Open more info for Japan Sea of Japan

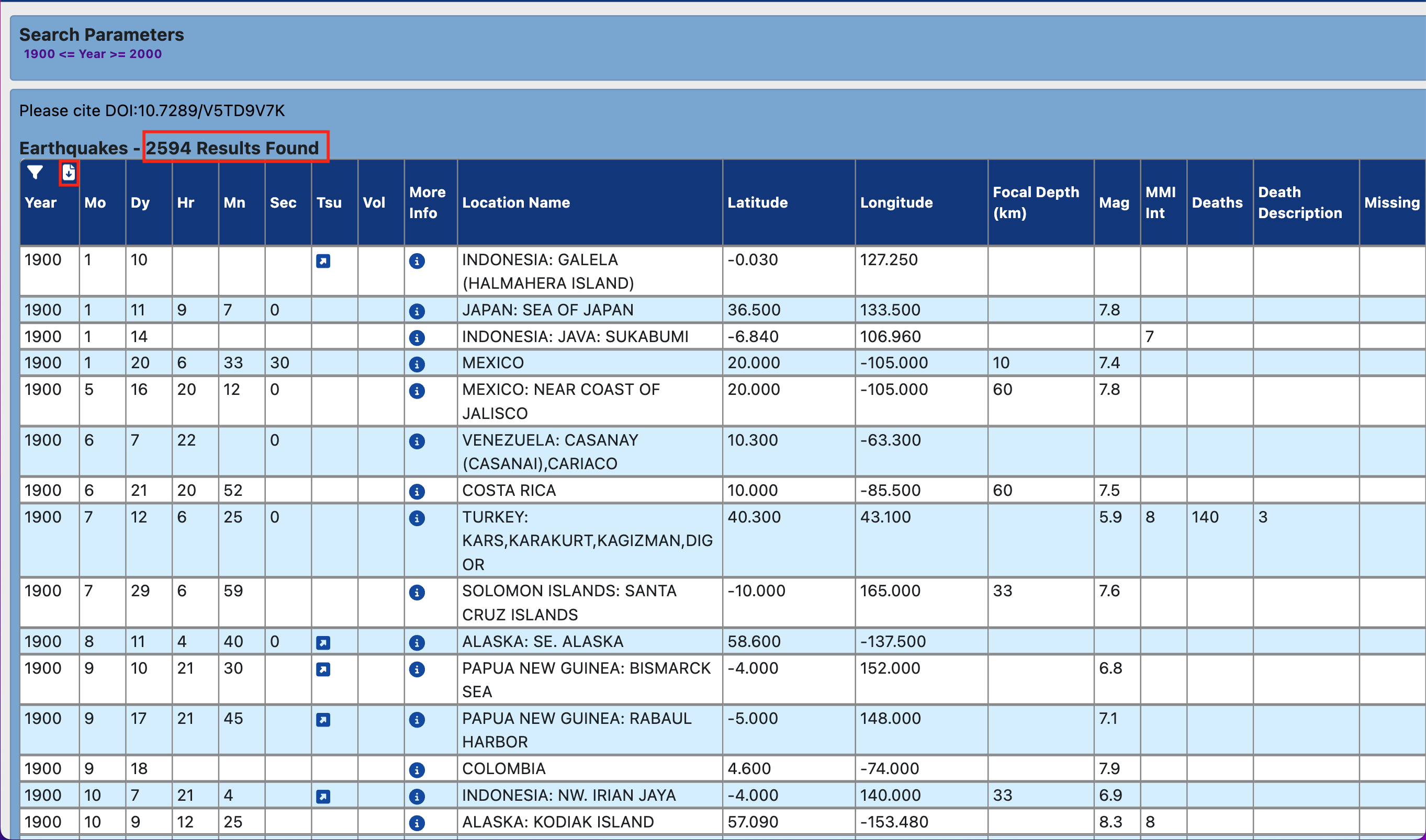[417, 311]
